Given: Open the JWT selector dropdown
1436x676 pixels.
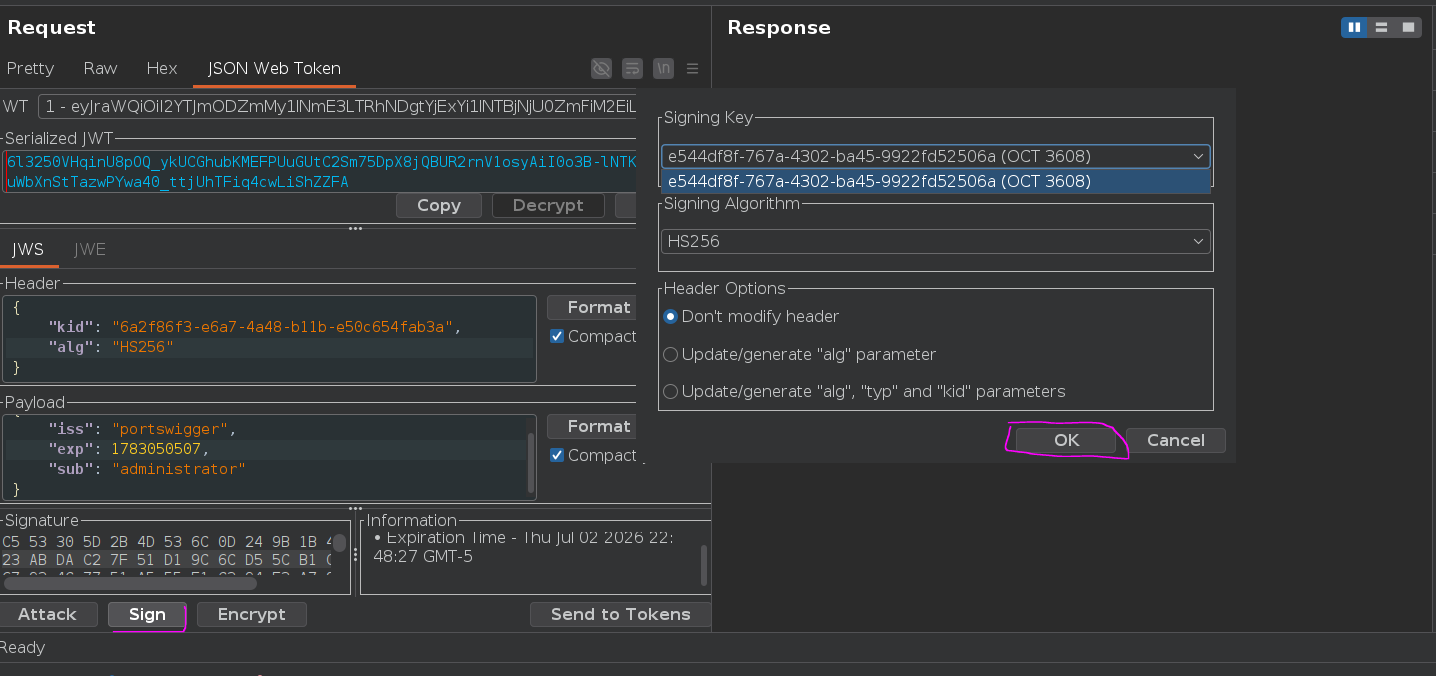Looking at the screenshot, I should [337, 106].
